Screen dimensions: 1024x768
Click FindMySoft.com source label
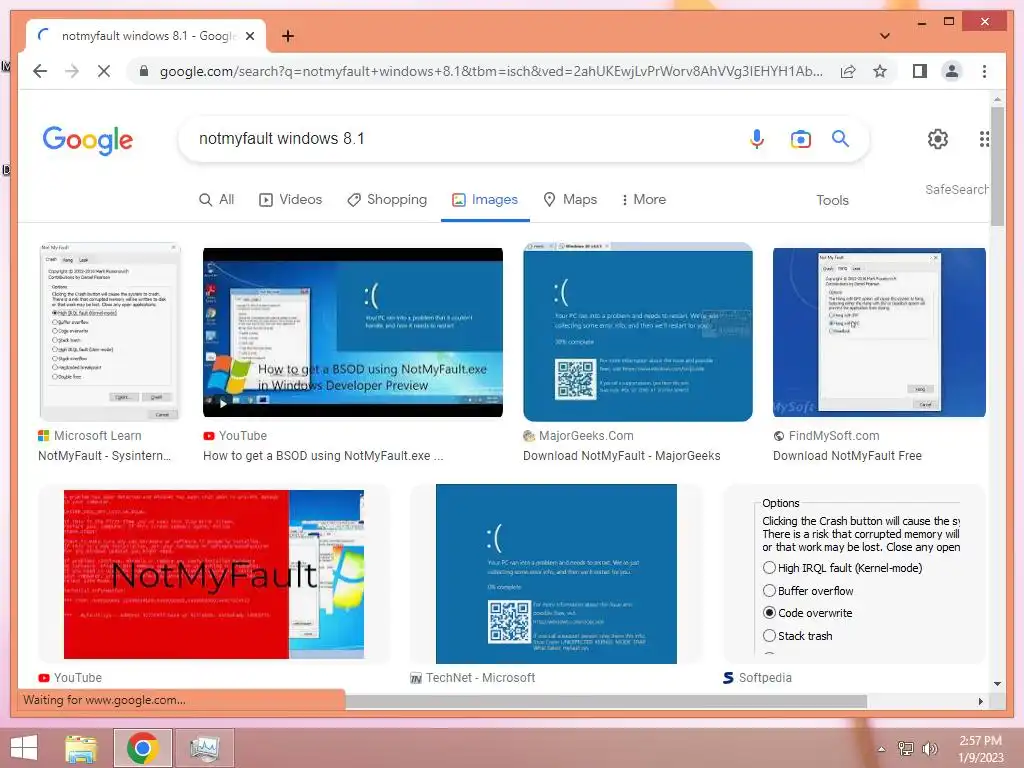point(834,436)
